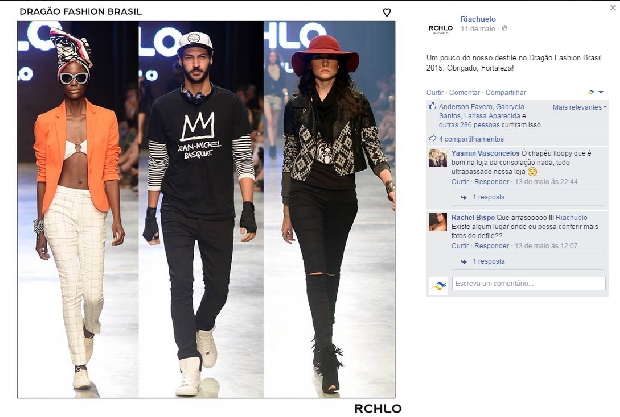Expand the 1 resposta under Yasmin's comment

click(489, 197)
